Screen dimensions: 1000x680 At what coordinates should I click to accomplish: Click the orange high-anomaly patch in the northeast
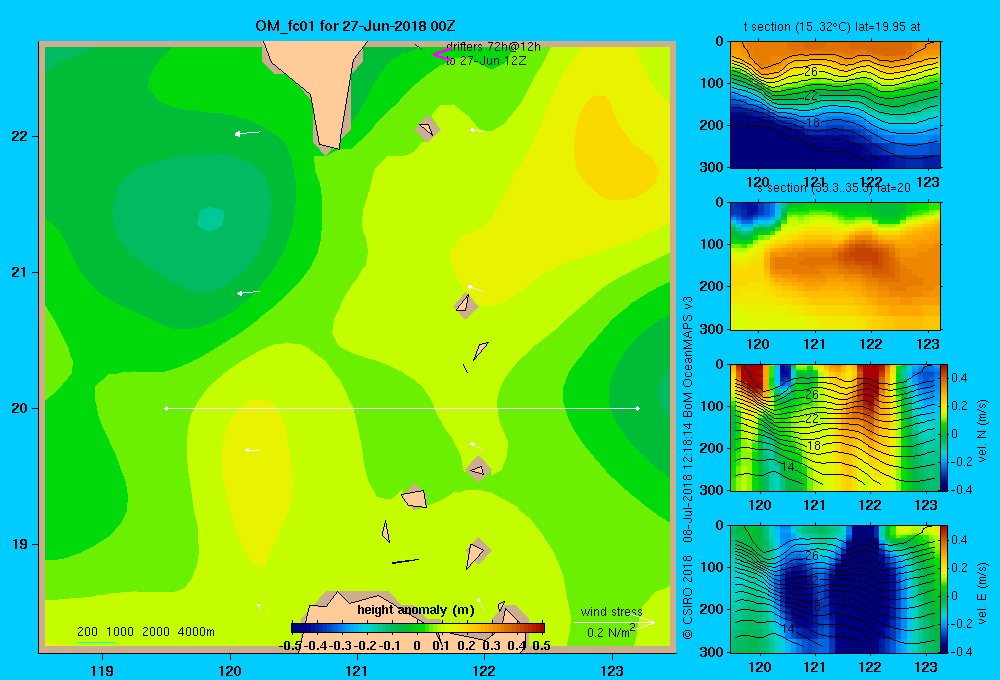click(611, 148)
